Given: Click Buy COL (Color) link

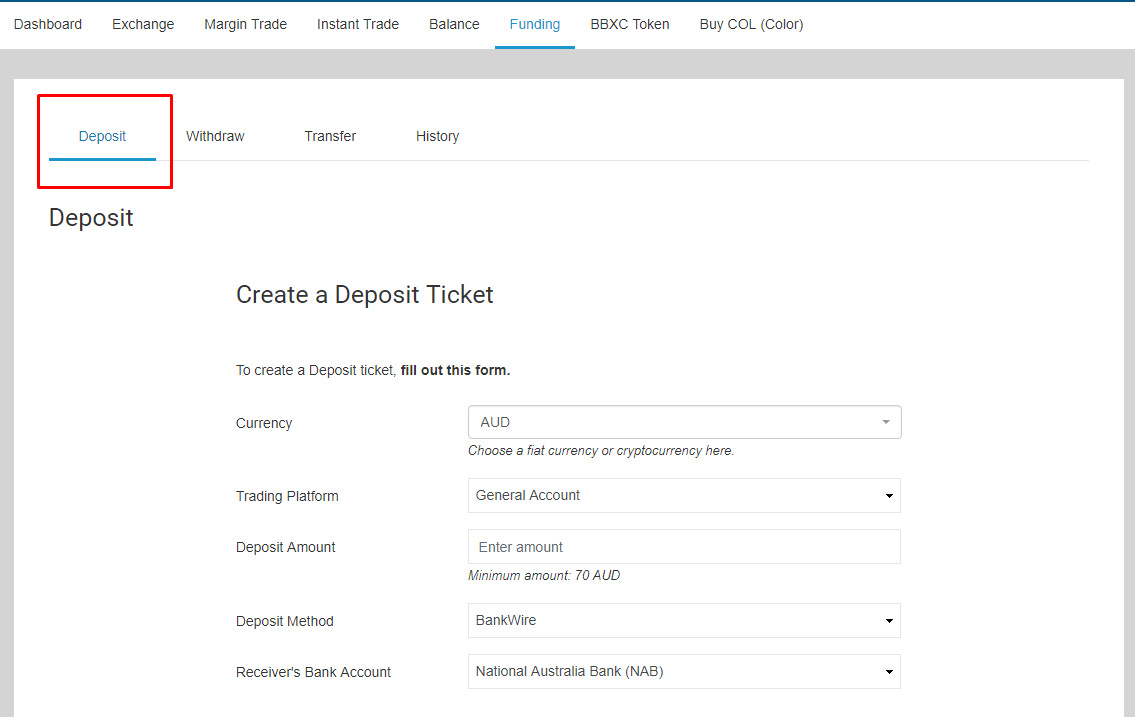Looking at the screenshot, I should 751,24.
